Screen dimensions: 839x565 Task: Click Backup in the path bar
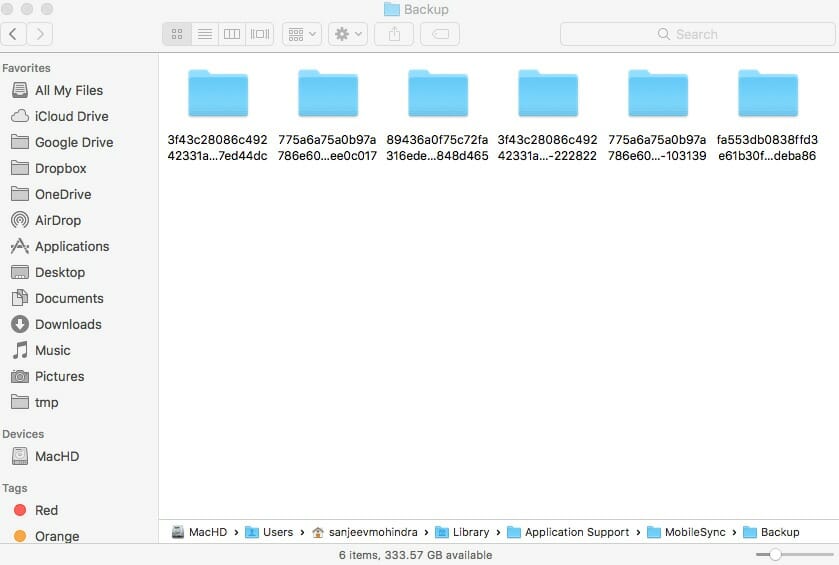(772, 532)
